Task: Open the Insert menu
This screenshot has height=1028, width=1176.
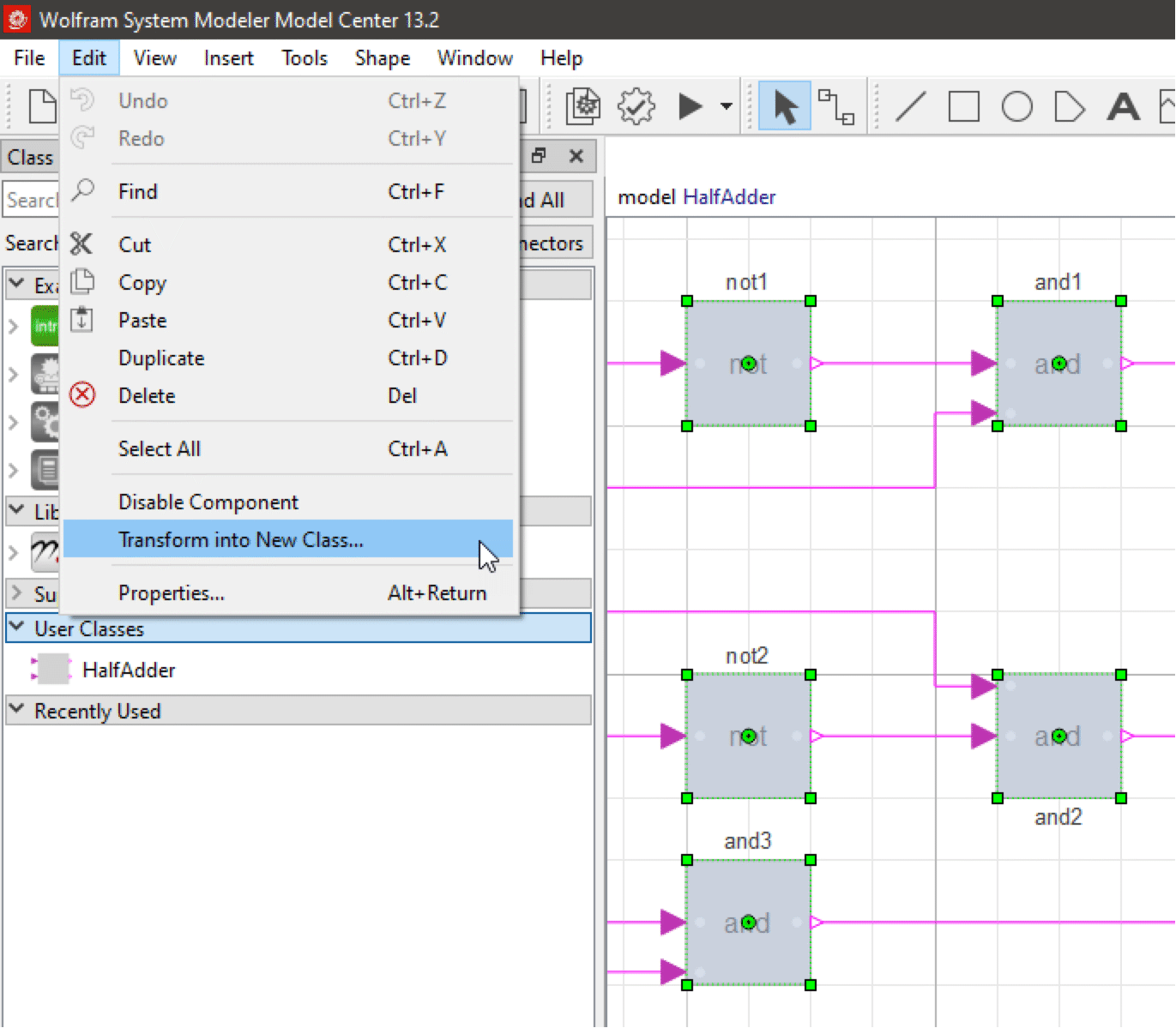Action: tap(229, 58)
